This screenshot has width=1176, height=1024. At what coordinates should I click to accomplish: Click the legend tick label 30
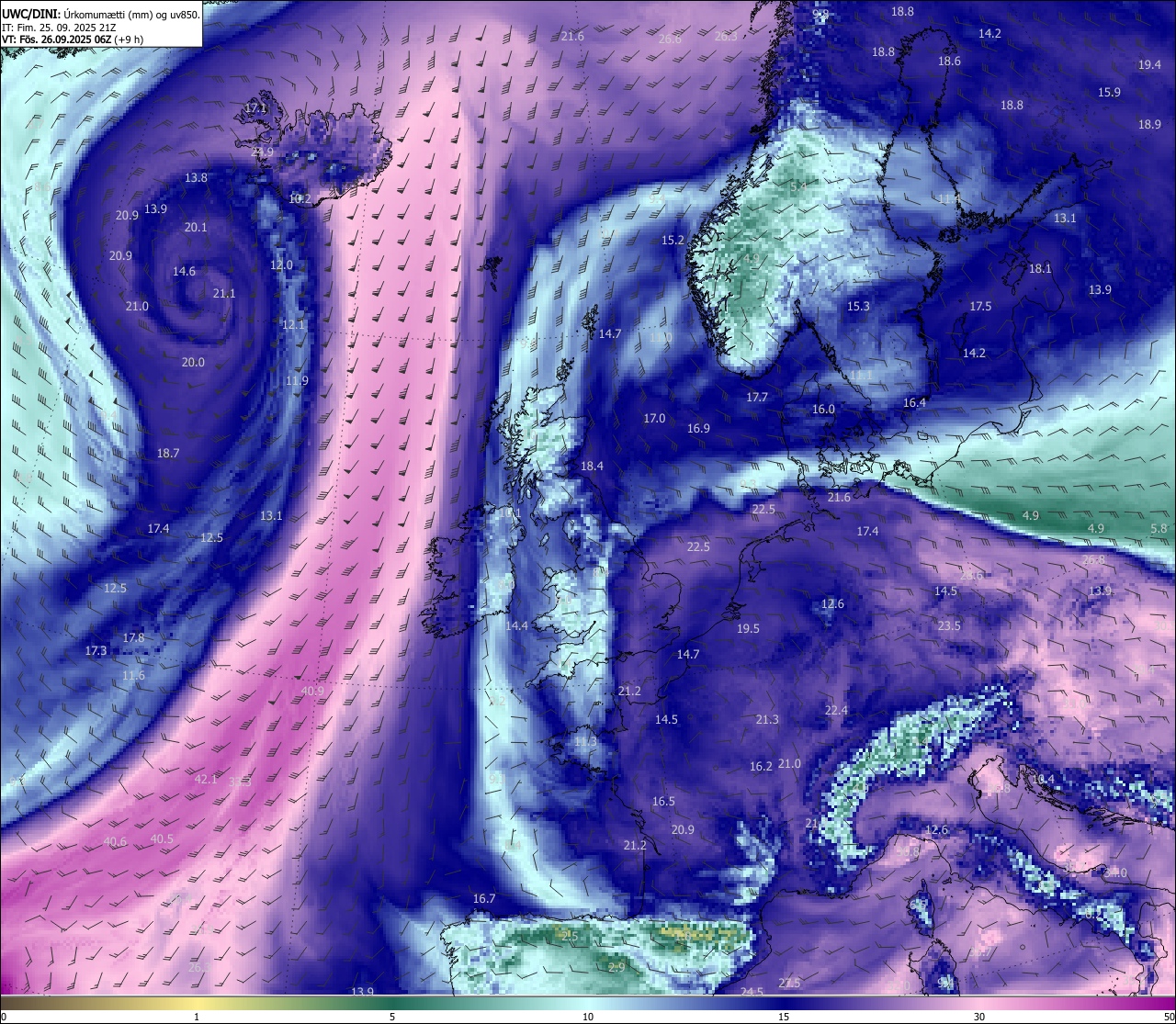[x=979, y=1017]
